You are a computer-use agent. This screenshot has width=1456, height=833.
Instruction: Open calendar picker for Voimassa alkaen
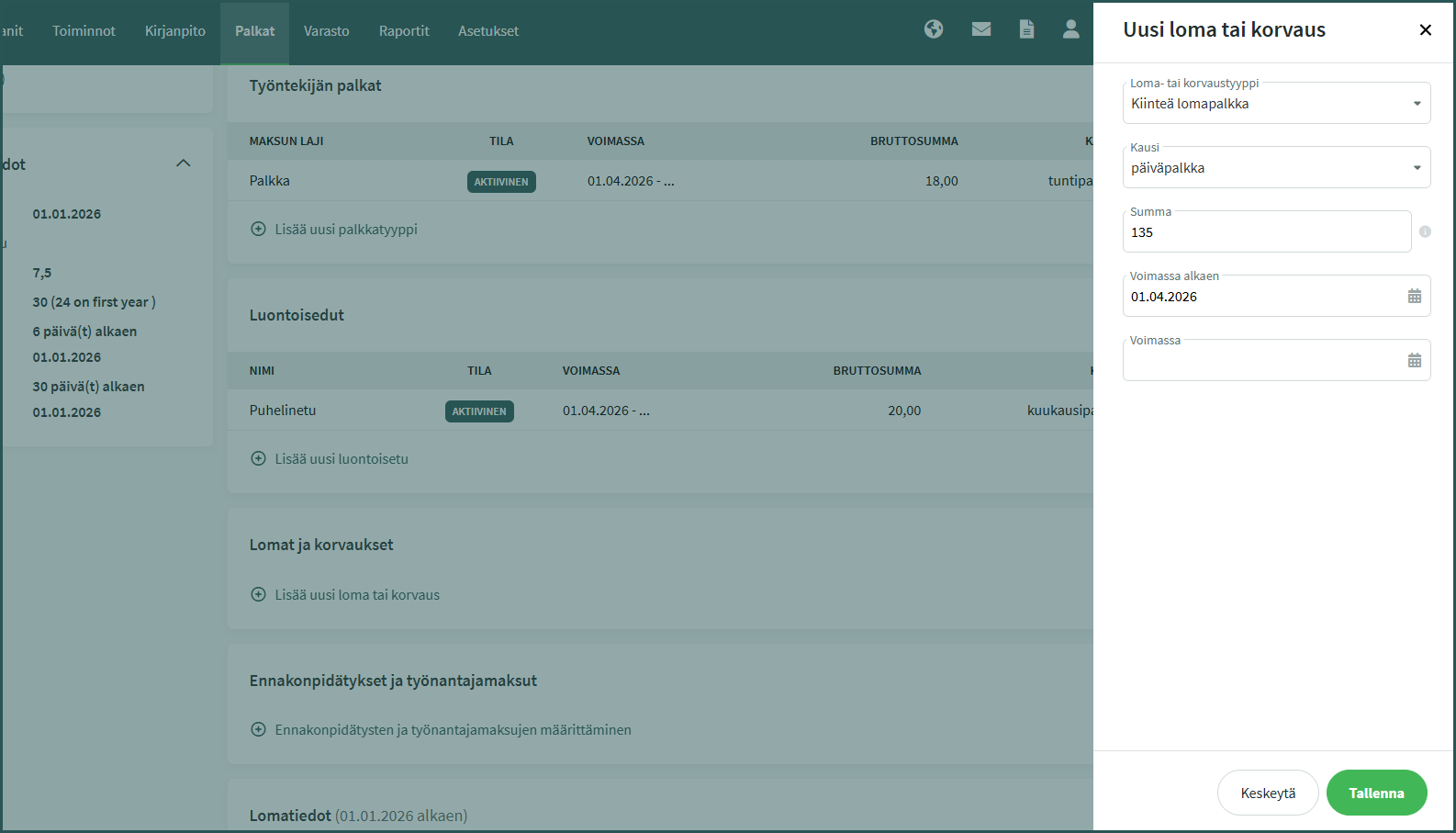pos(1414,296)
